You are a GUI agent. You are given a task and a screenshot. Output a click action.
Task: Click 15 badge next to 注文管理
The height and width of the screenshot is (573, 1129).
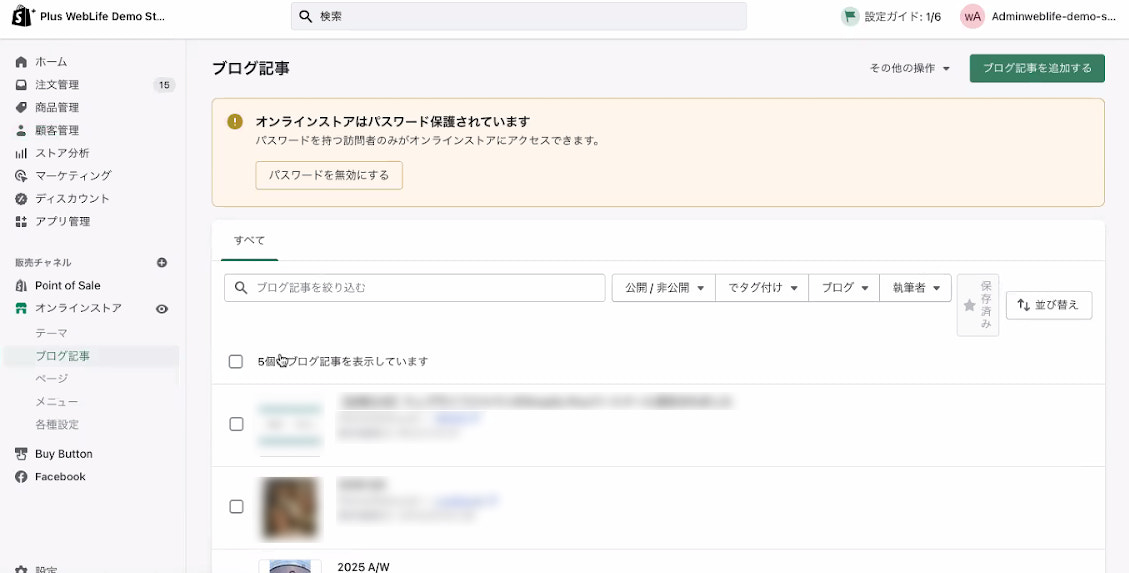pos(164,85)
